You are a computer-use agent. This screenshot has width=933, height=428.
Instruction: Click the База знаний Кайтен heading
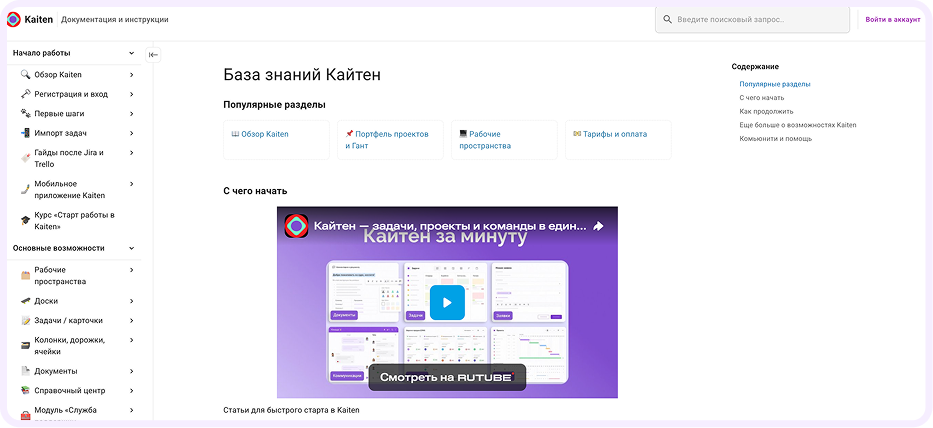(x=302, y=75)
